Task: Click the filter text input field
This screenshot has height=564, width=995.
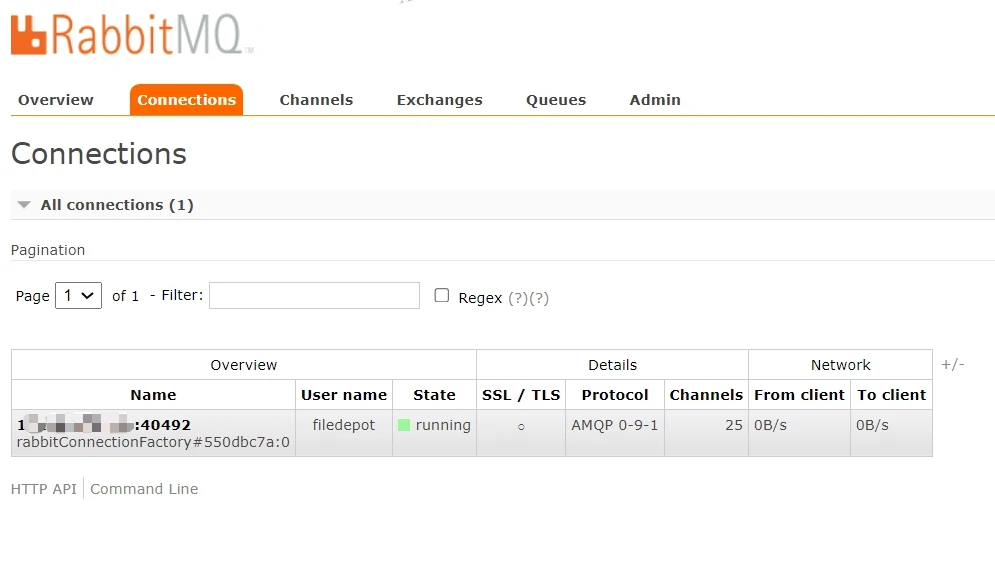Action: (x=314, y=296)
